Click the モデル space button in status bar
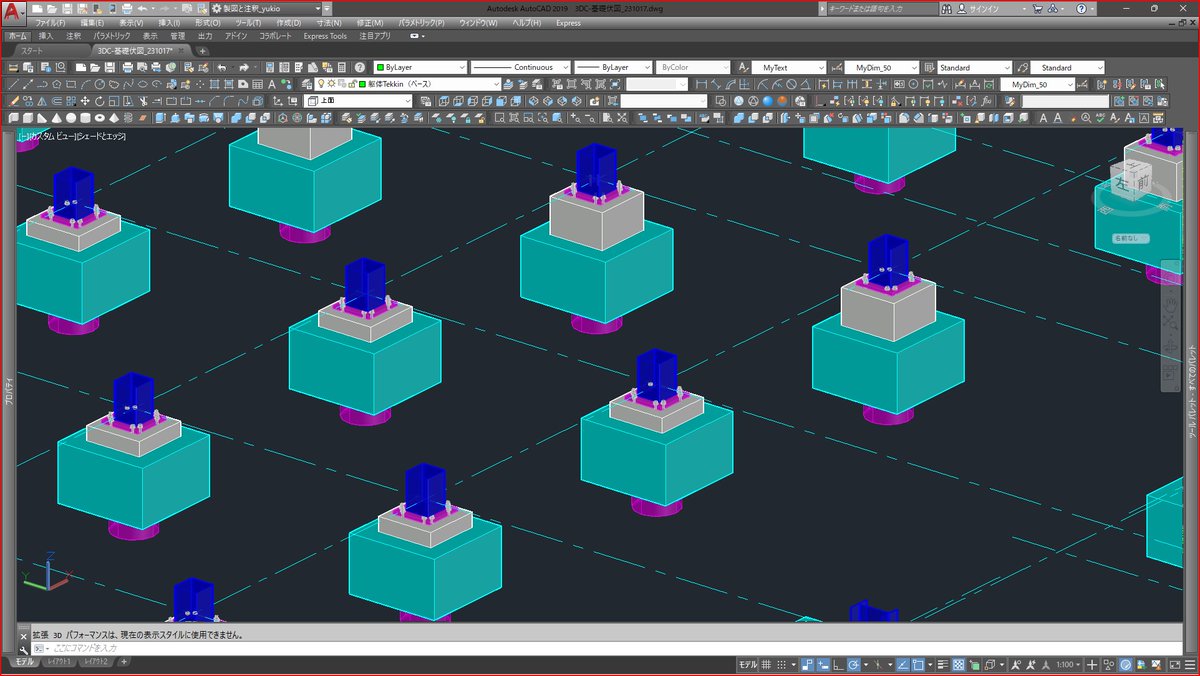 pyautogui.click(x=748, y=664)
